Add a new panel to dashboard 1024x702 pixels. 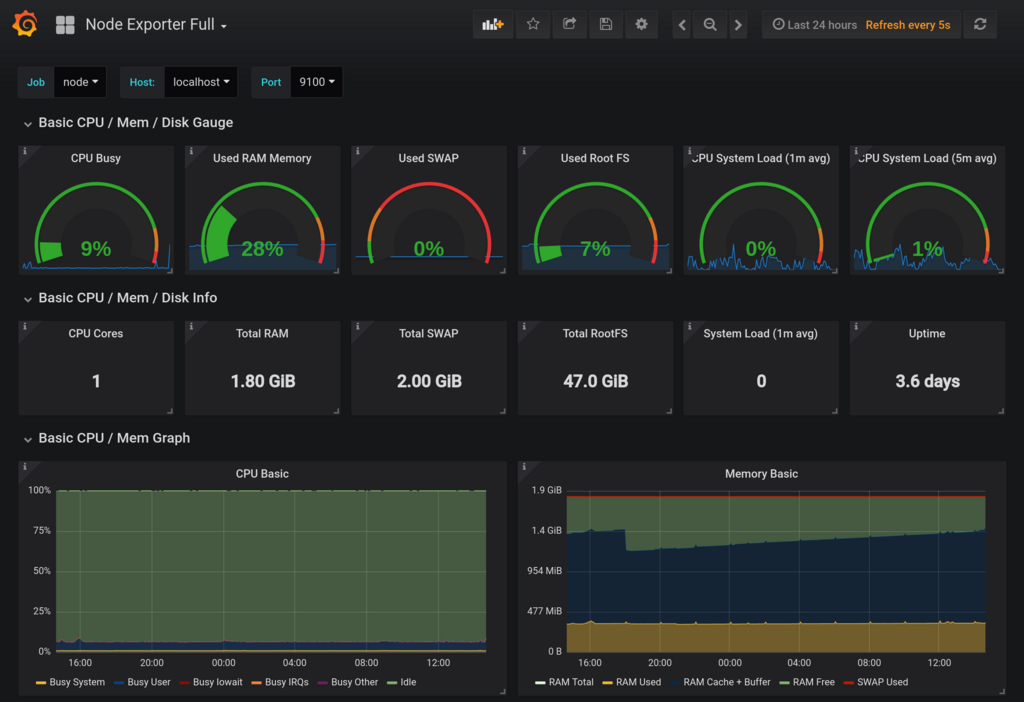492,25
